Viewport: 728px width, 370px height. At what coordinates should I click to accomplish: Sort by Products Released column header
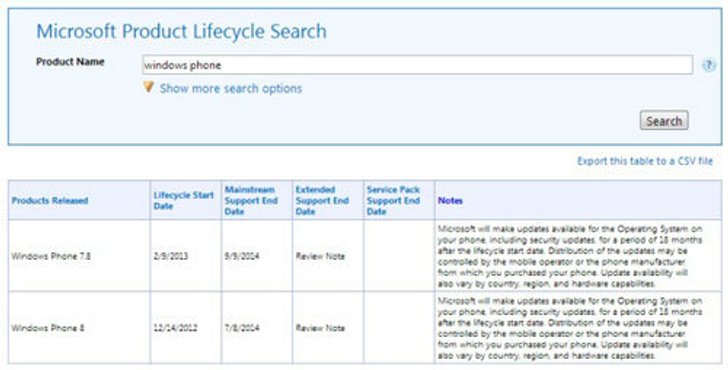50,201
